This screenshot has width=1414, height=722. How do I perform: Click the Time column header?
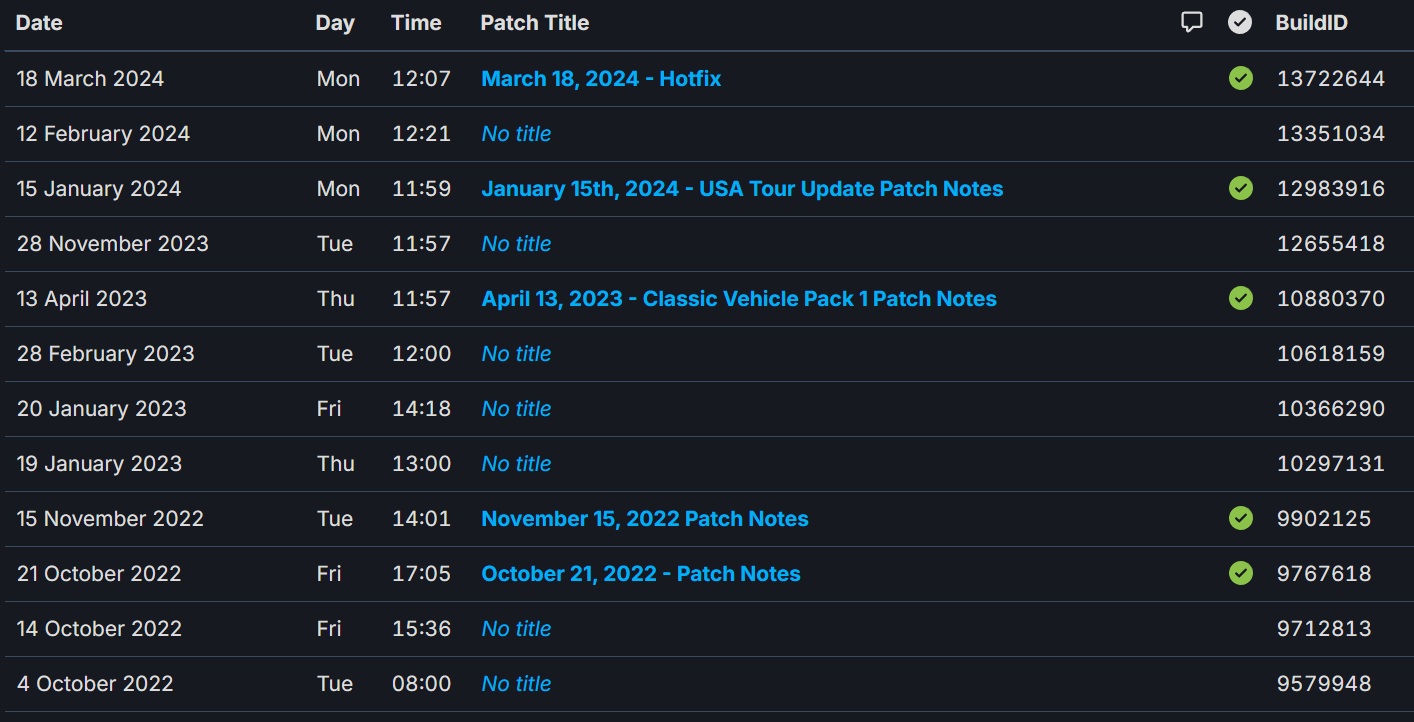pyautogui.click(x=416, y=23)
